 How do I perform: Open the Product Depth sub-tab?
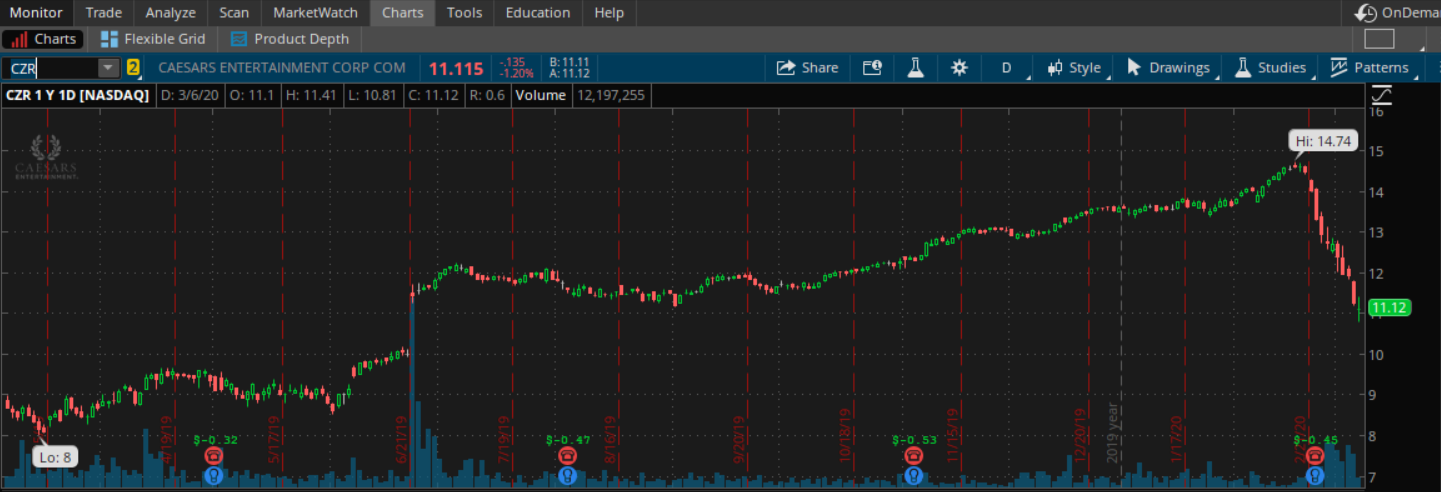click(x=290, y=39)
